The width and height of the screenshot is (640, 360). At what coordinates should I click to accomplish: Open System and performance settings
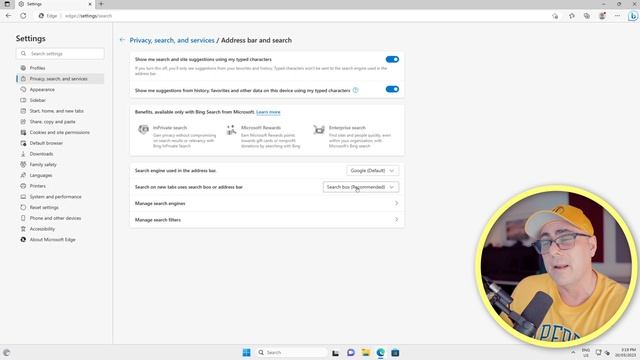click(60, 197)
